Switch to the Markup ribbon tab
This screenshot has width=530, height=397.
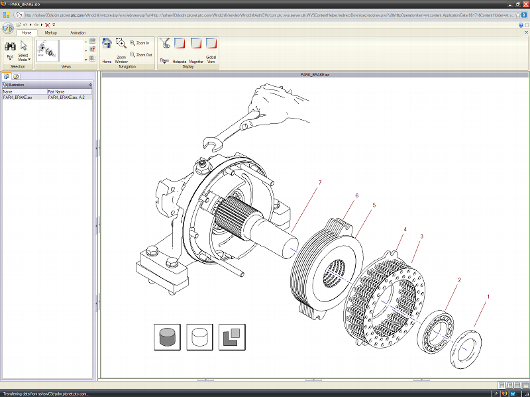pyautogui.click(x=51, y=33)
